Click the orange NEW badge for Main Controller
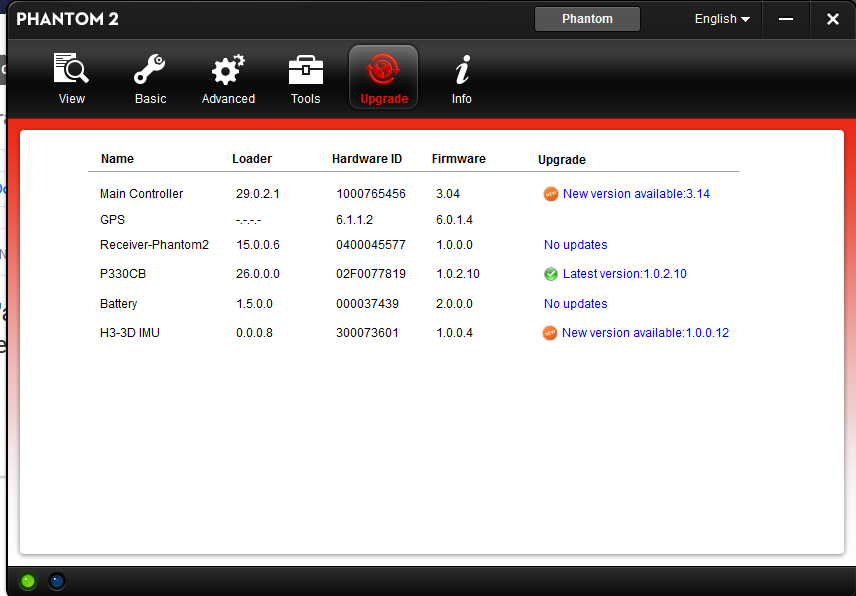Viewport: 856px width, 596px height. [x=551, y=194]
